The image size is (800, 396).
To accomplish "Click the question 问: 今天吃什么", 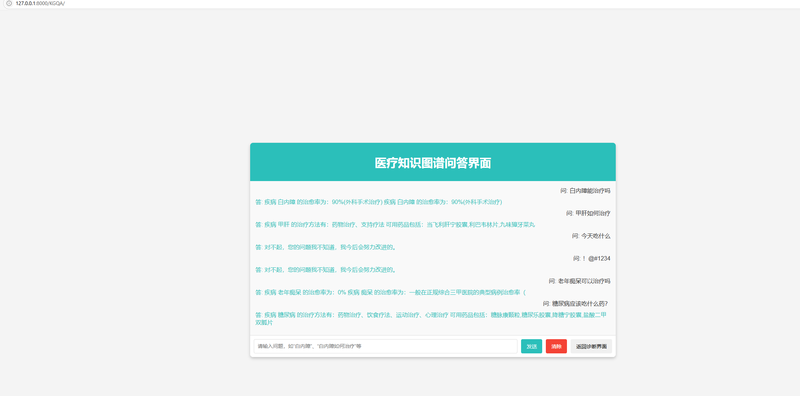I will tap(591, 236).
